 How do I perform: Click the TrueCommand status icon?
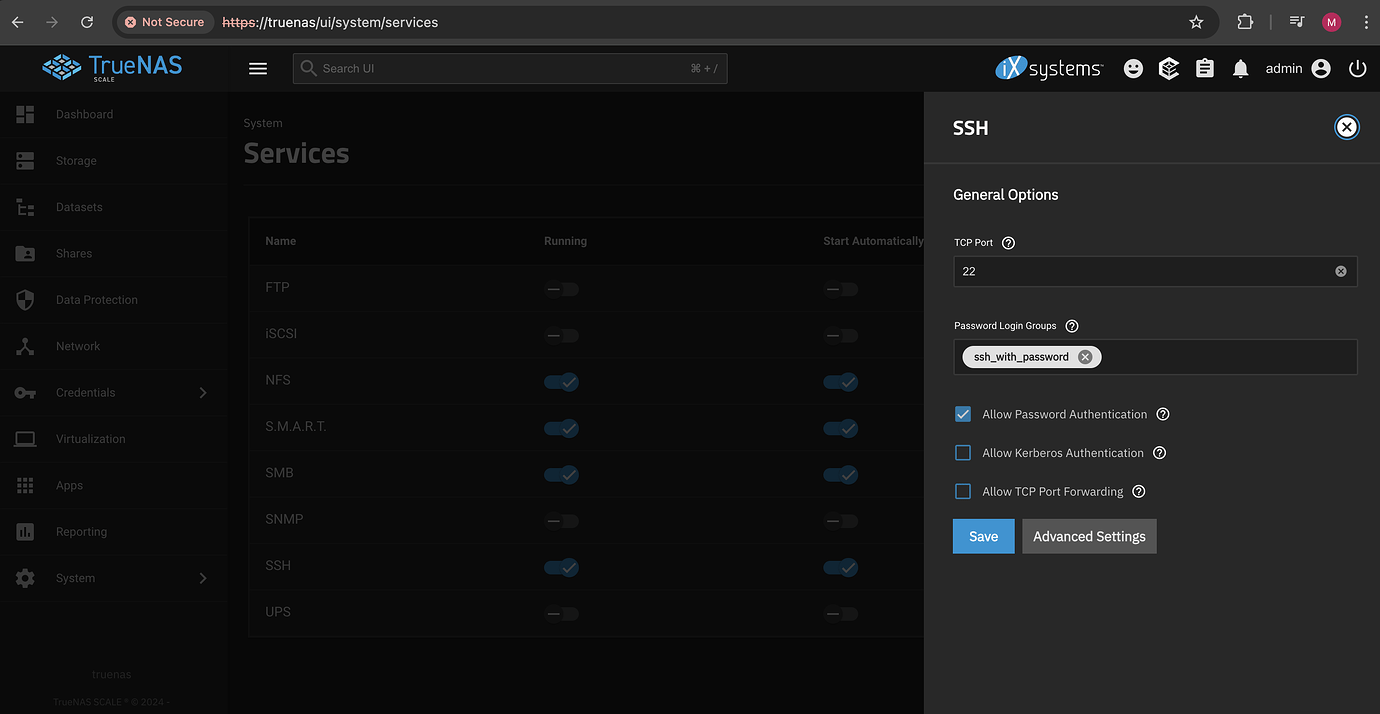pos(1169,68)
